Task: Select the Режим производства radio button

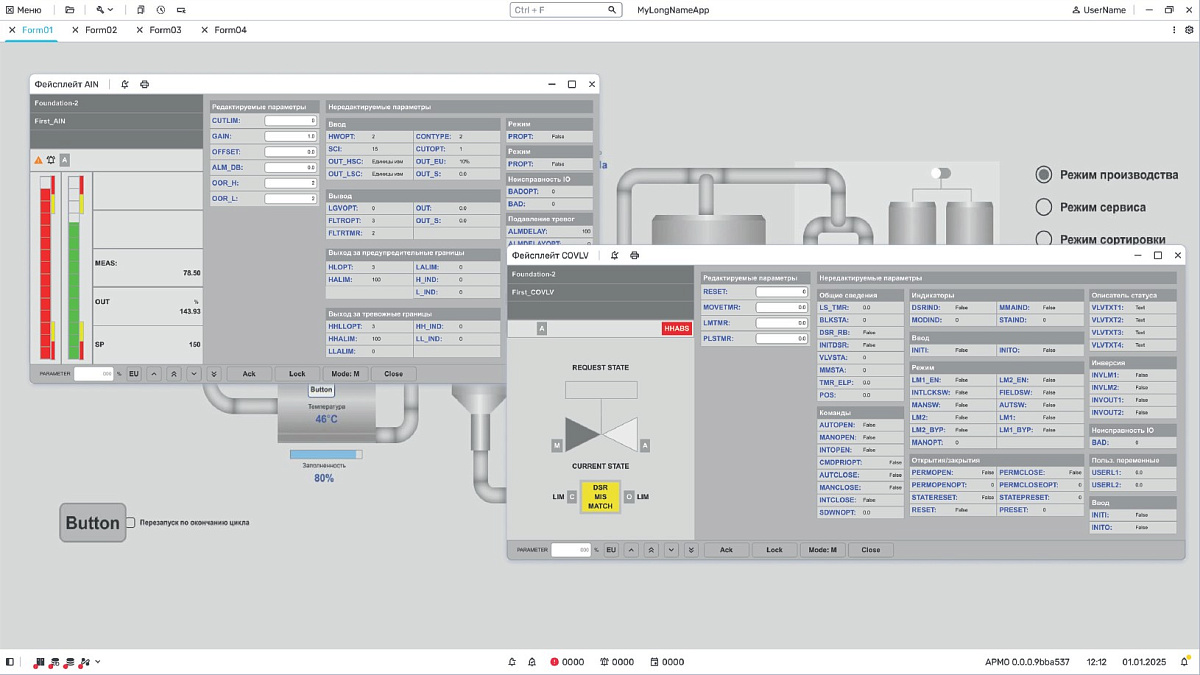Action: pyautogui.click(x=1044, y=175)
